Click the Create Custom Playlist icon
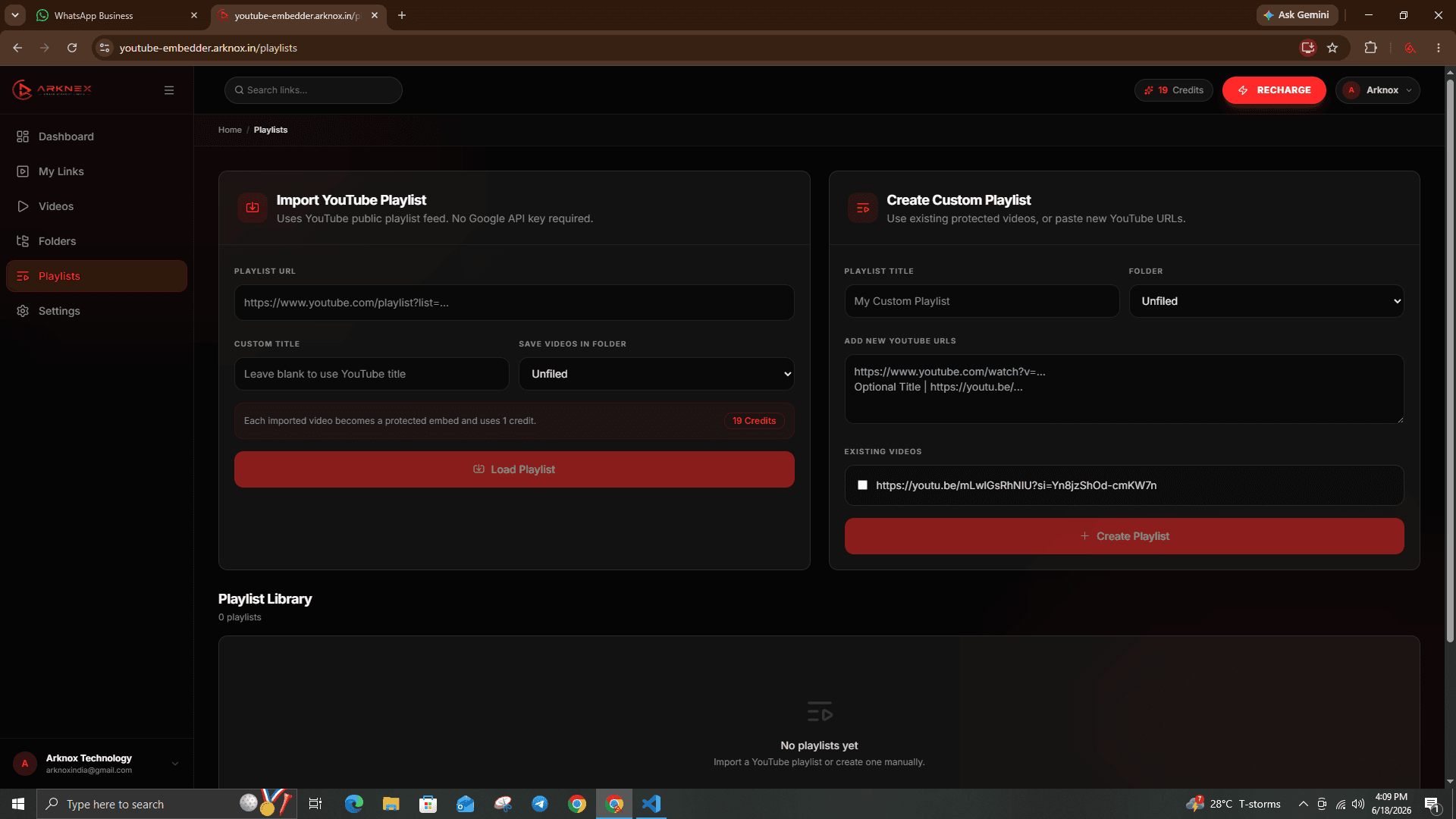Screen dimensions: 1456x819 click(x=862, y=208)
